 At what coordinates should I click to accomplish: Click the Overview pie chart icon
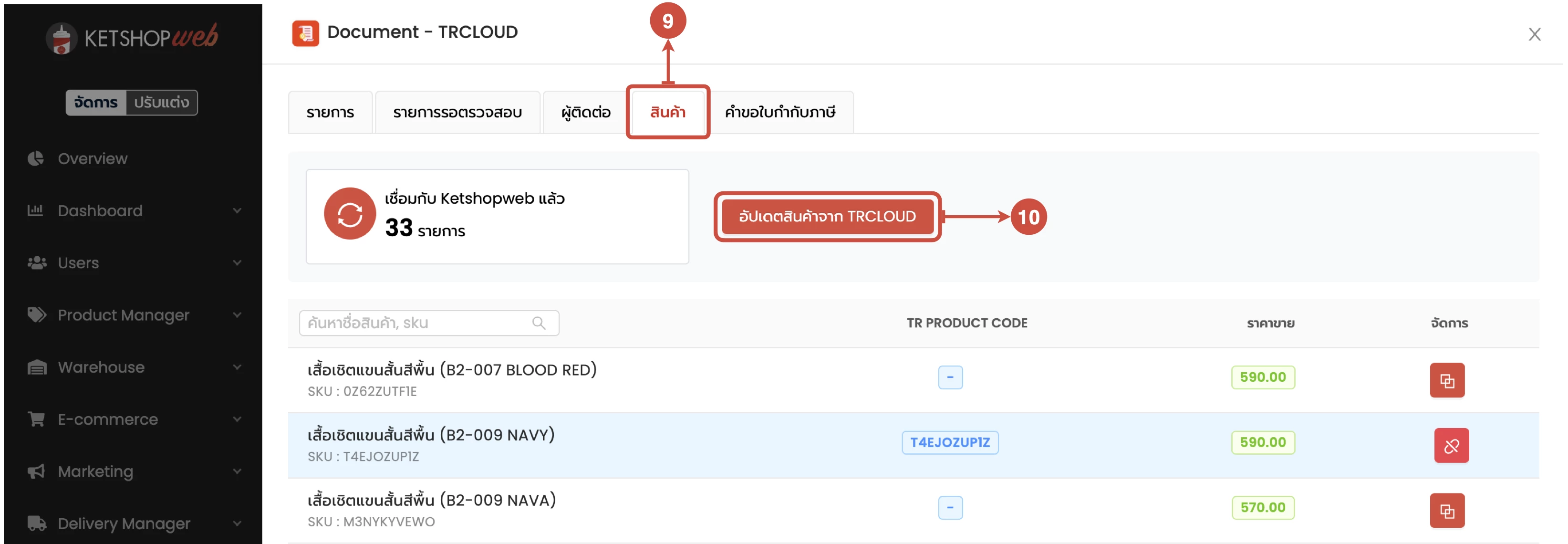[x=36, y=158]
